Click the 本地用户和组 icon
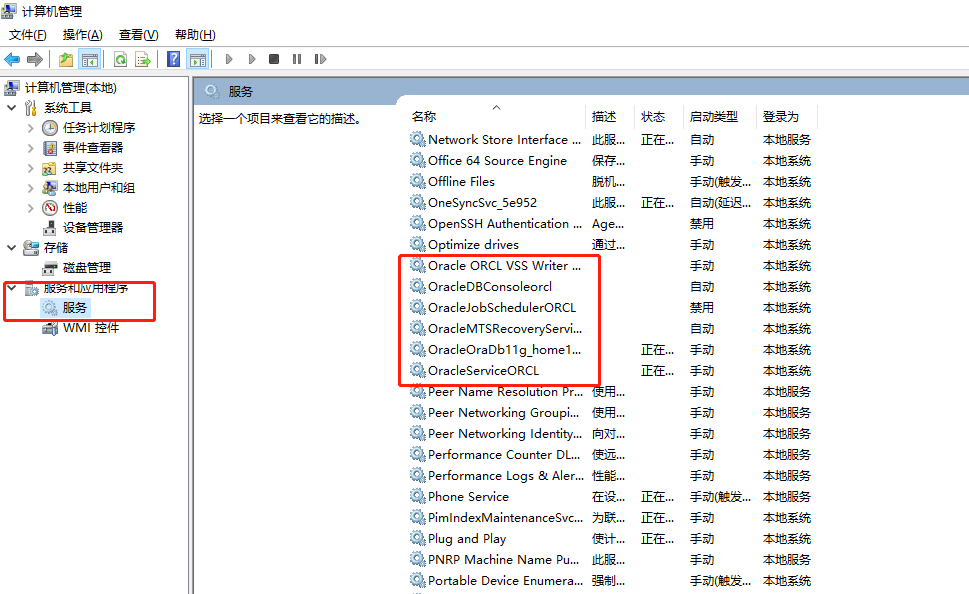 (x=49, y=188)
